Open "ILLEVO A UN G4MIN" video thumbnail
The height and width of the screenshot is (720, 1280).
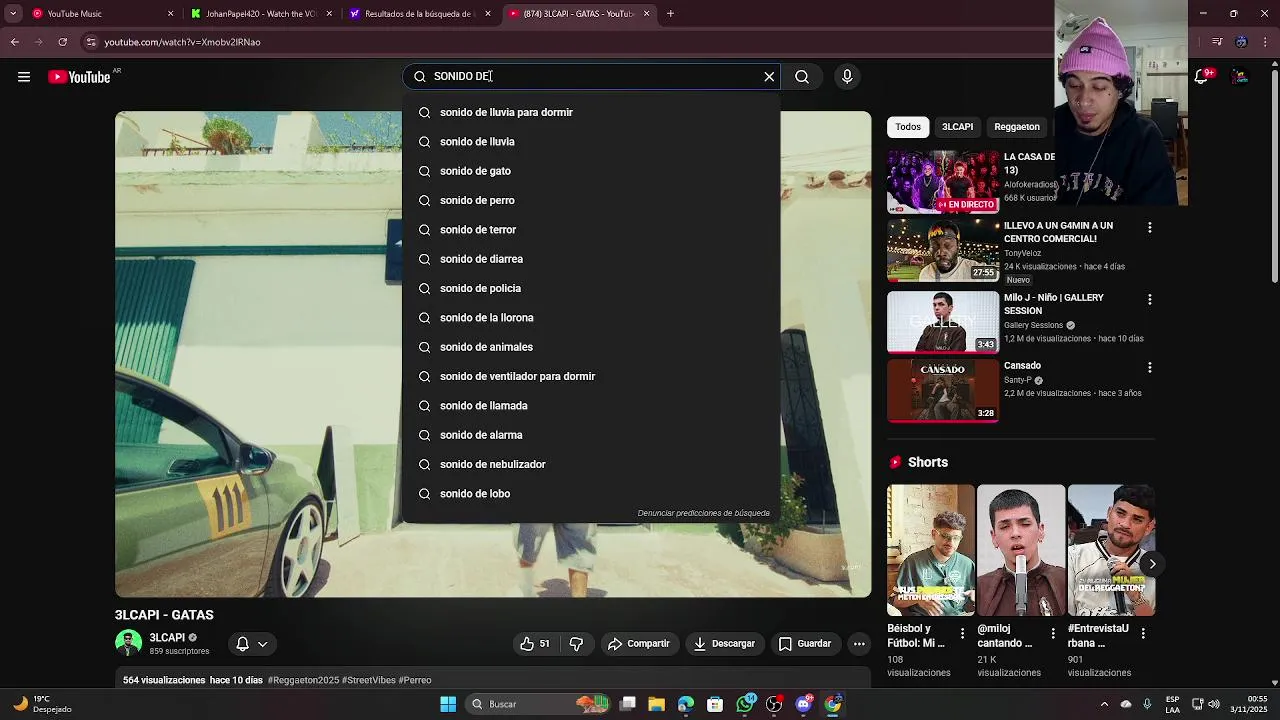[x=943, y=252]
